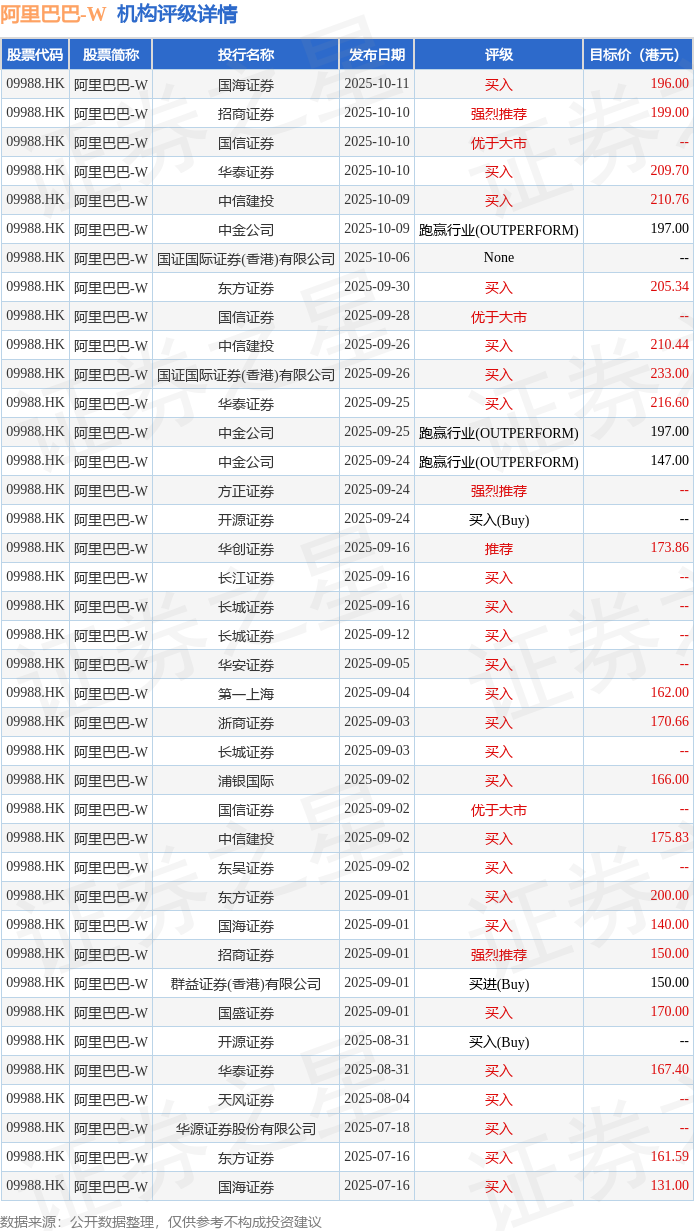Image resolution: width=694 pixels, height=1231 pixels.
Task: Select the date 2025-08-04
Action: coord(377,1099)
